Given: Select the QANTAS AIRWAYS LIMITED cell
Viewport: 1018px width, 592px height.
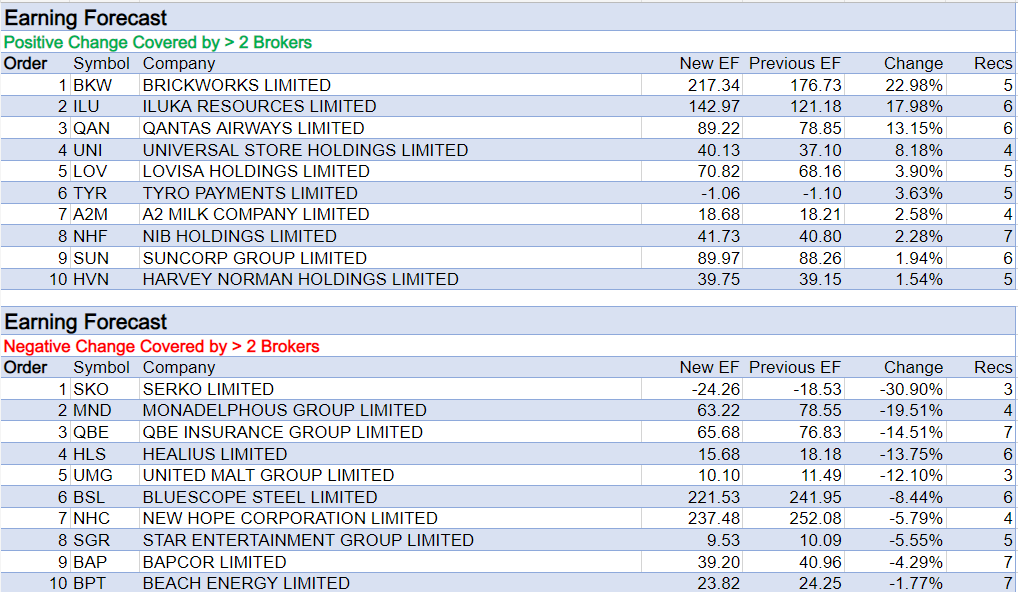Looking at the screenshot, I should click(x=253, y=128).
